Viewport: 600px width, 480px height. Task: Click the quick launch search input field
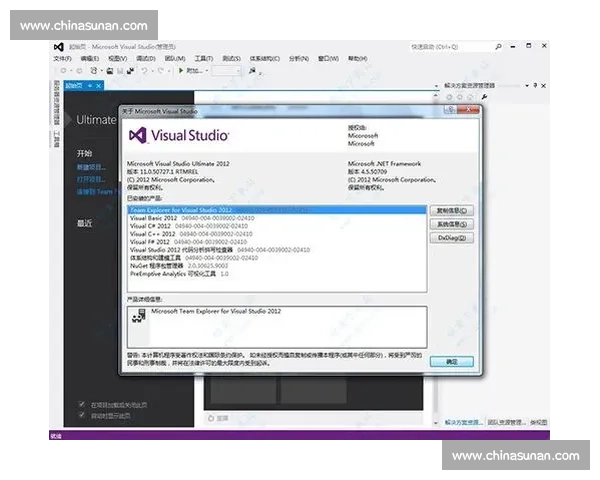click(451, 47)
